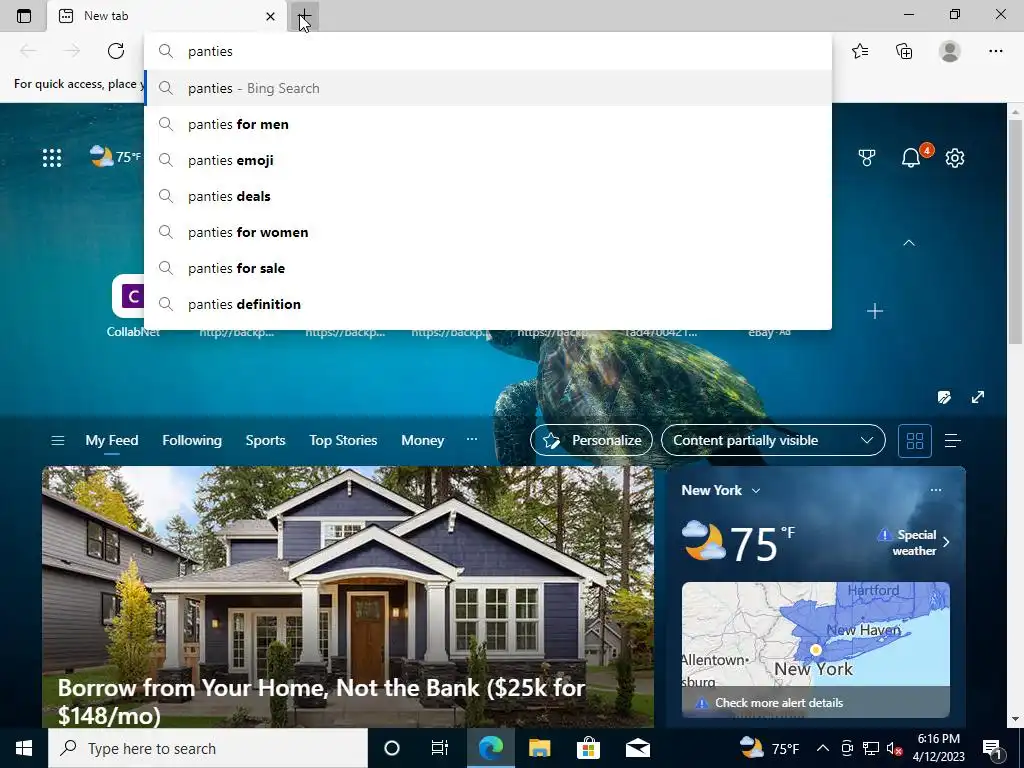Choose the 'panties deals' suggestion
Screen dimensions: 1024x768
(488, 196)
